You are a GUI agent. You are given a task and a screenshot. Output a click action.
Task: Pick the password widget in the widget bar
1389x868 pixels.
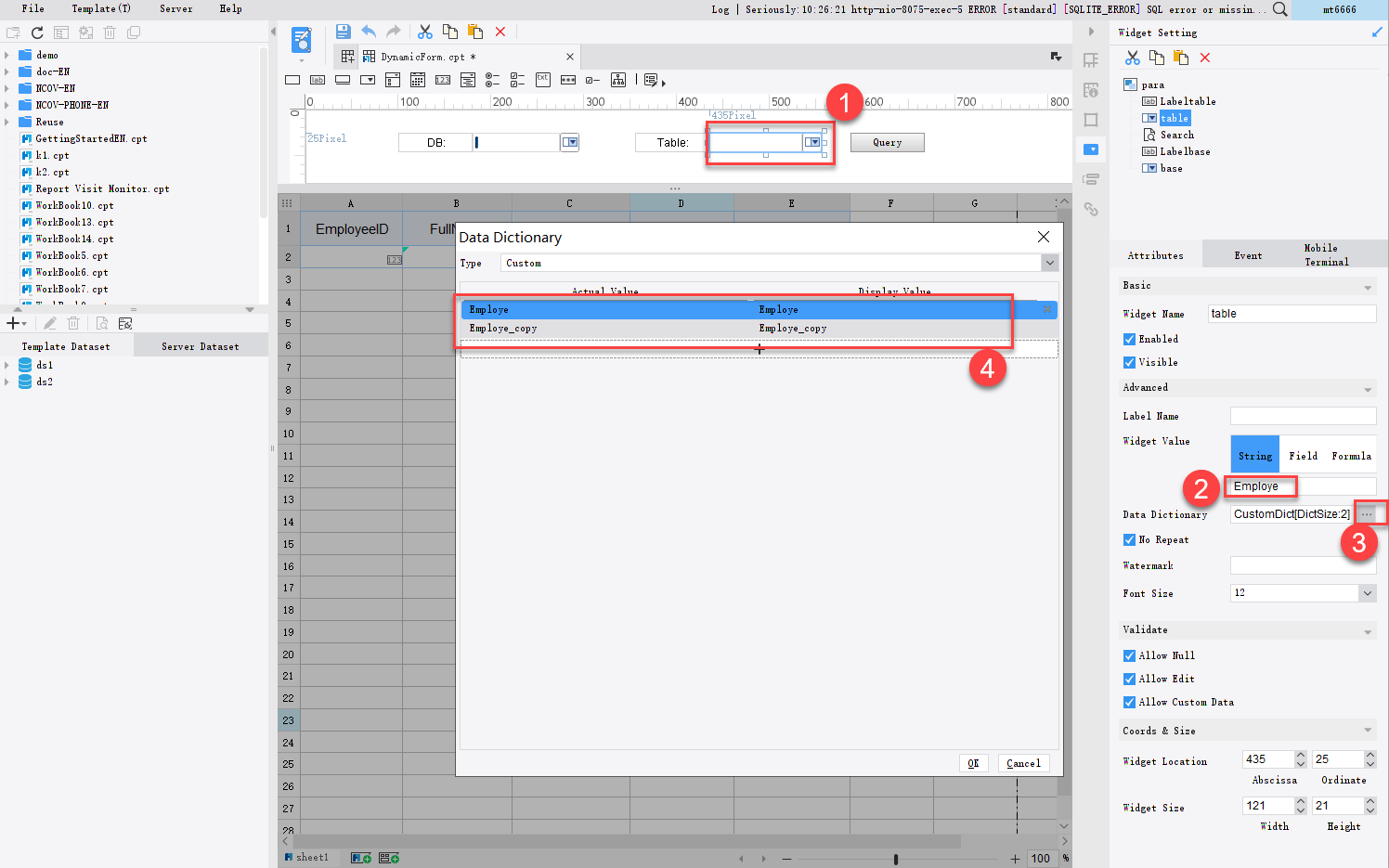click(568, 80)
